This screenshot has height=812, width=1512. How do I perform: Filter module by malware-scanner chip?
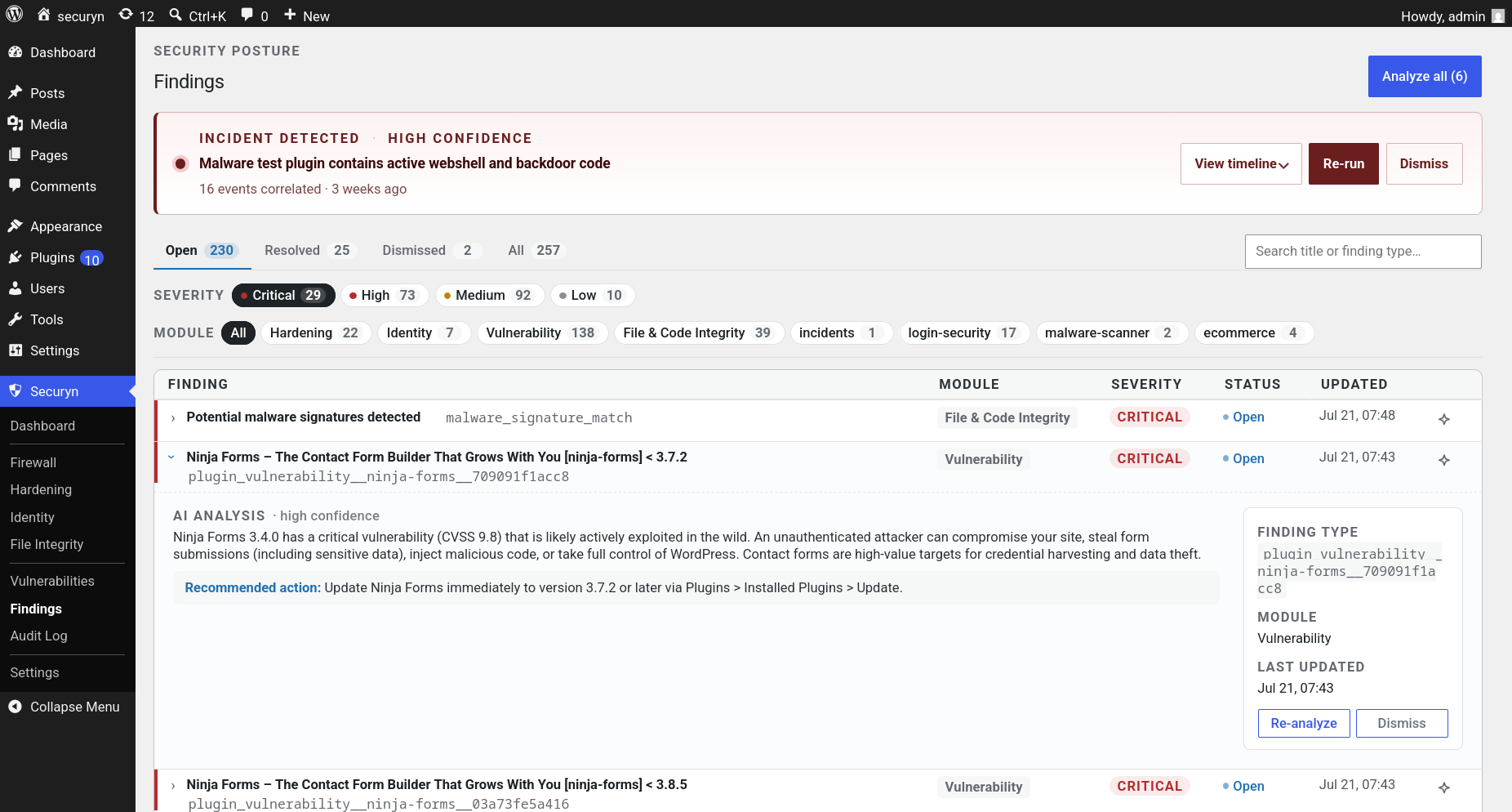point(1111,332)
